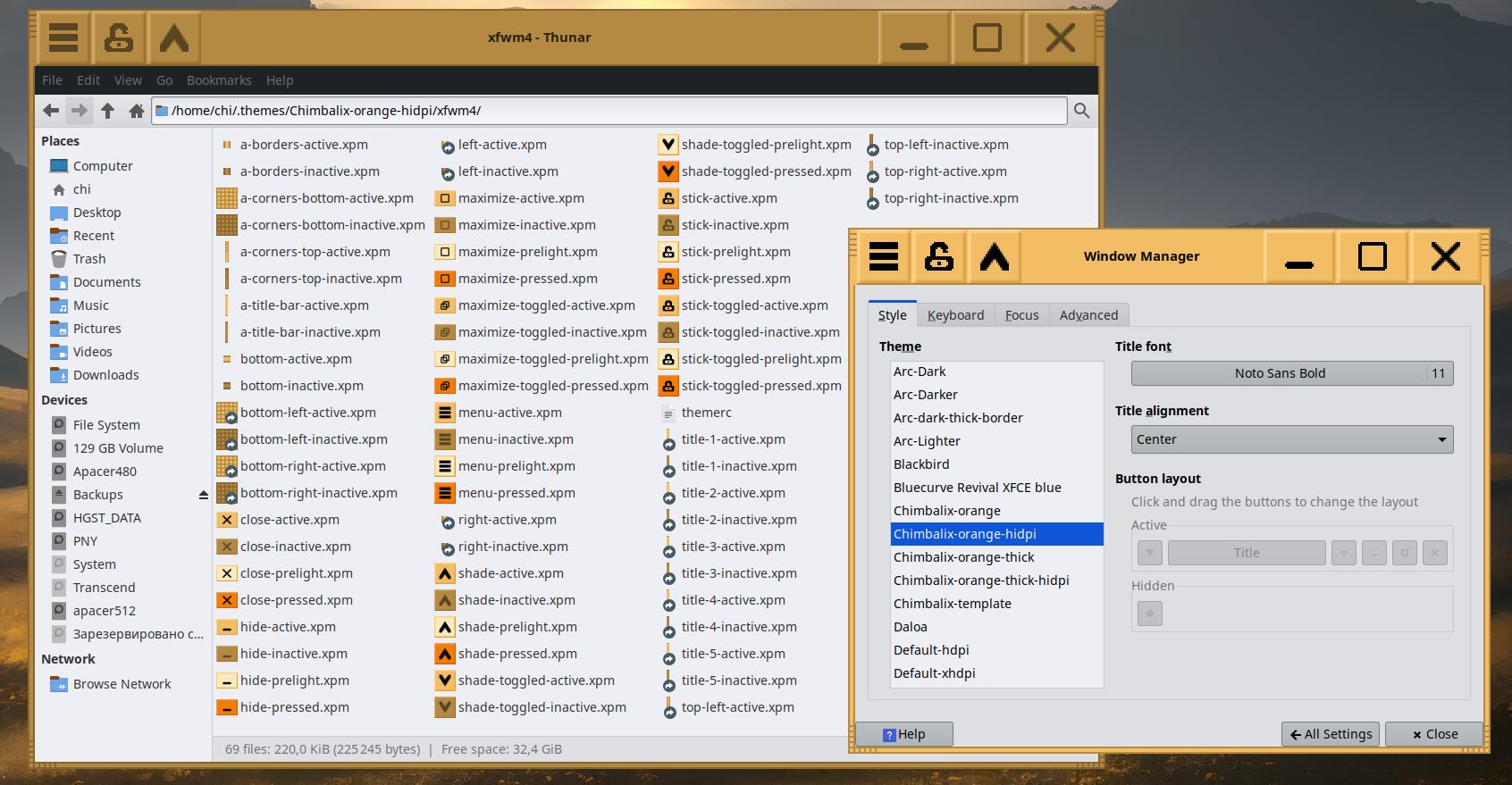The width and height of the screenshot is (1512, 785).
Task: Select the shade-pressed.xpm file icon
Action: coord(445,654)
